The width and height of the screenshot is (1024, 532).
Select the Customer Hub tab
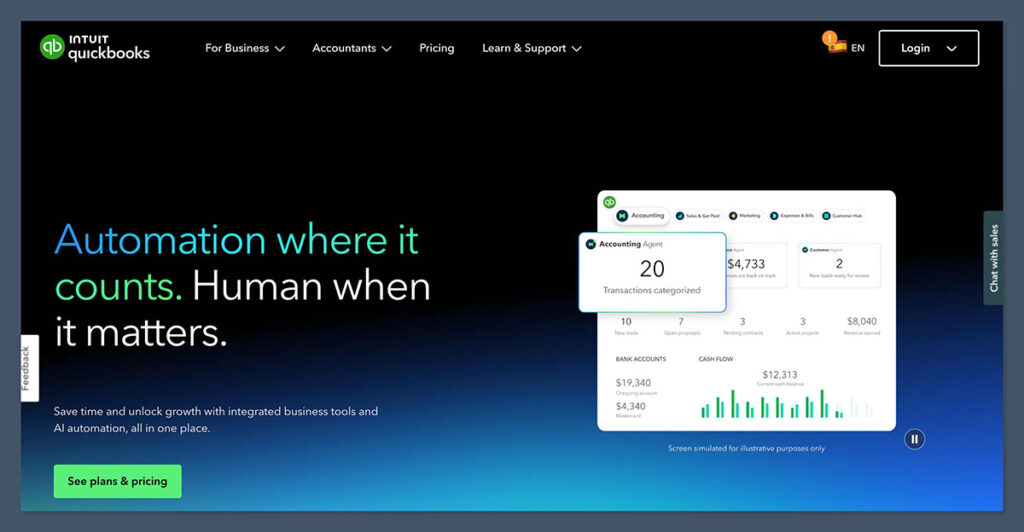pyautogui.click(x=842, y=216)
